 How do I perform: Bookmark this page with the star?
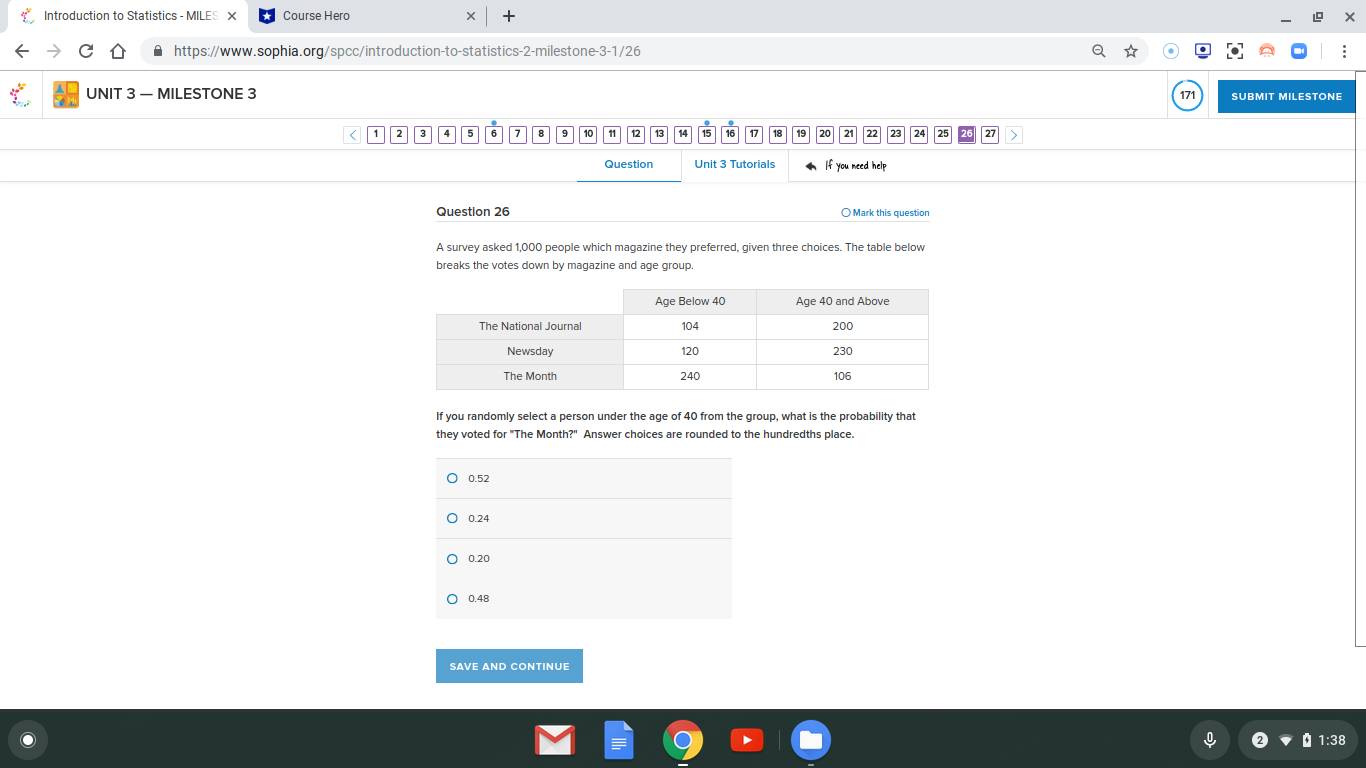(x=1131, y=51)
